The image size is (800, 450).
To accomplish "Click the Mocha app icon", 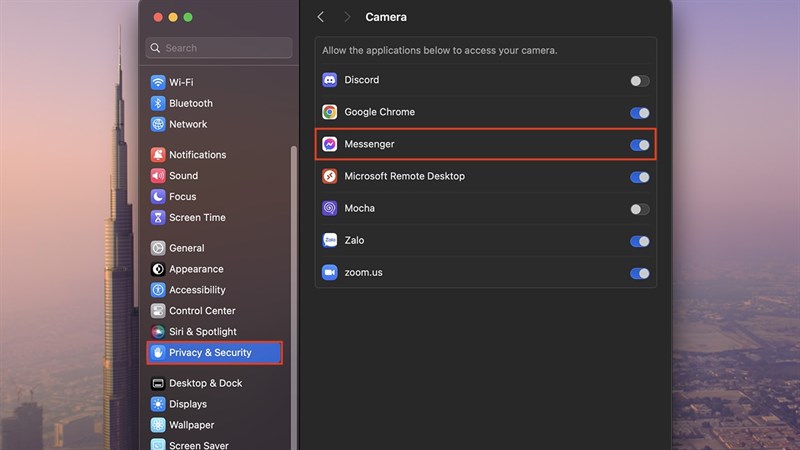I will tap(330, 208).
